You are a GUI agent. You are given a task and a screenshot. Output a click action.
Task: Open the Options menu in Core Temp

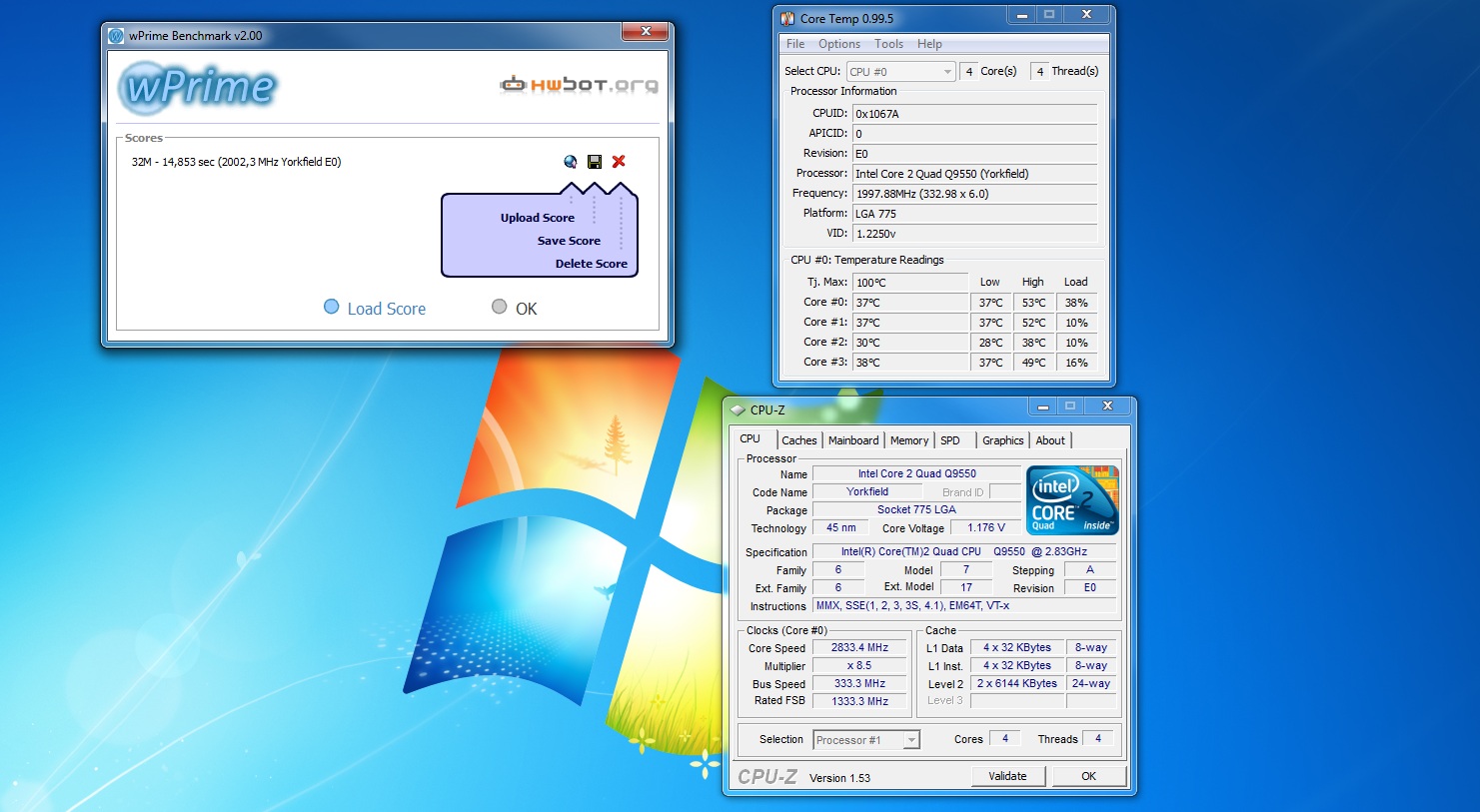[x=839, y=44]
